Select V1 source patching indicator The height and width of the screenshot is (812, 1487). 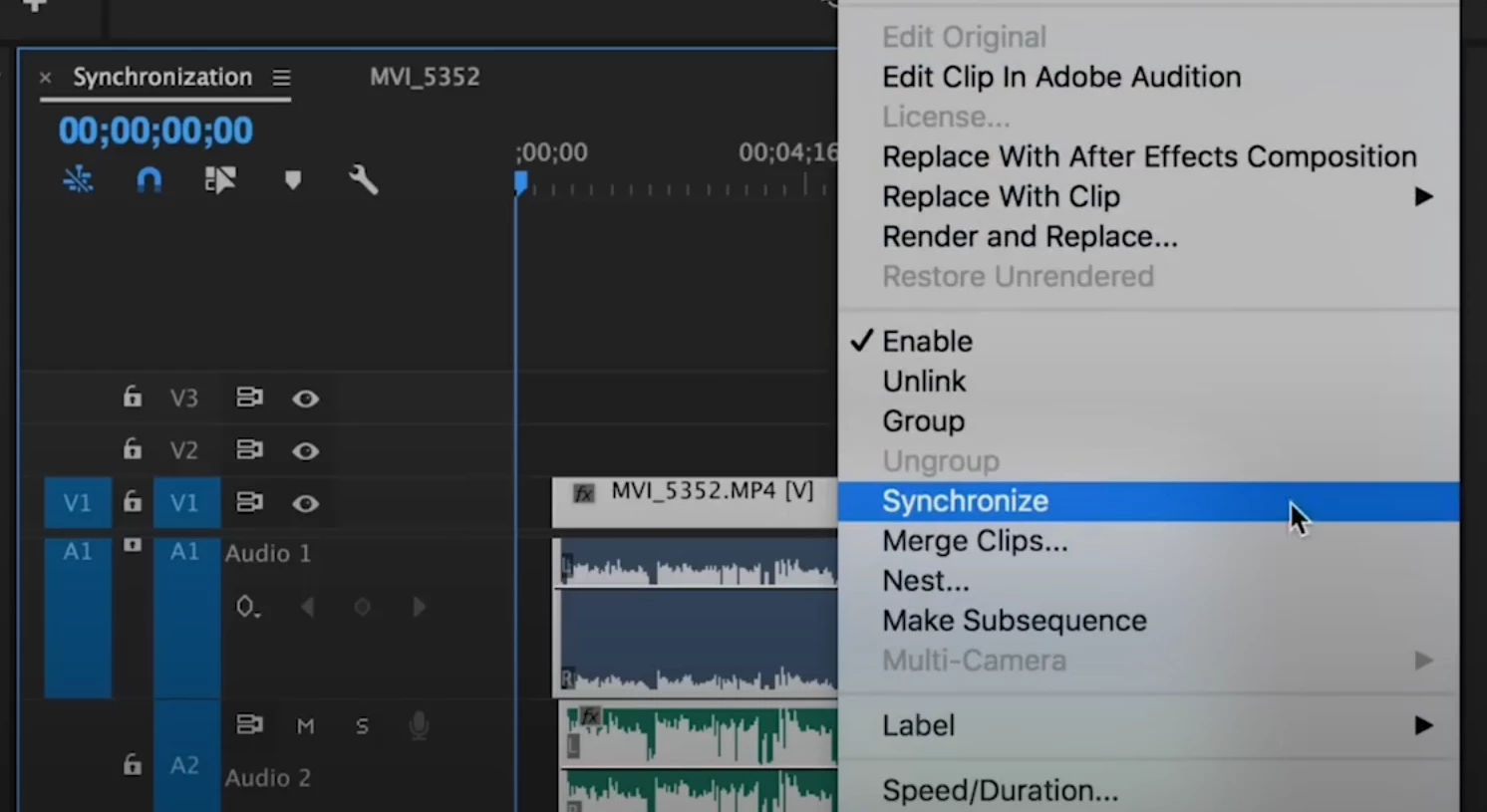78,502
